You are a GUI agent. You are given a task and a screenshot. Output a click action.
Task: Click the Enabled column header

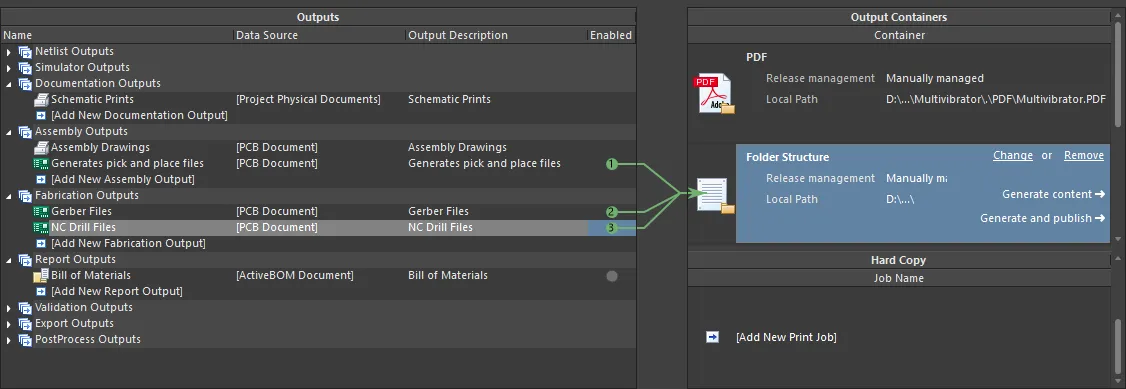click(x=611, y=35)
